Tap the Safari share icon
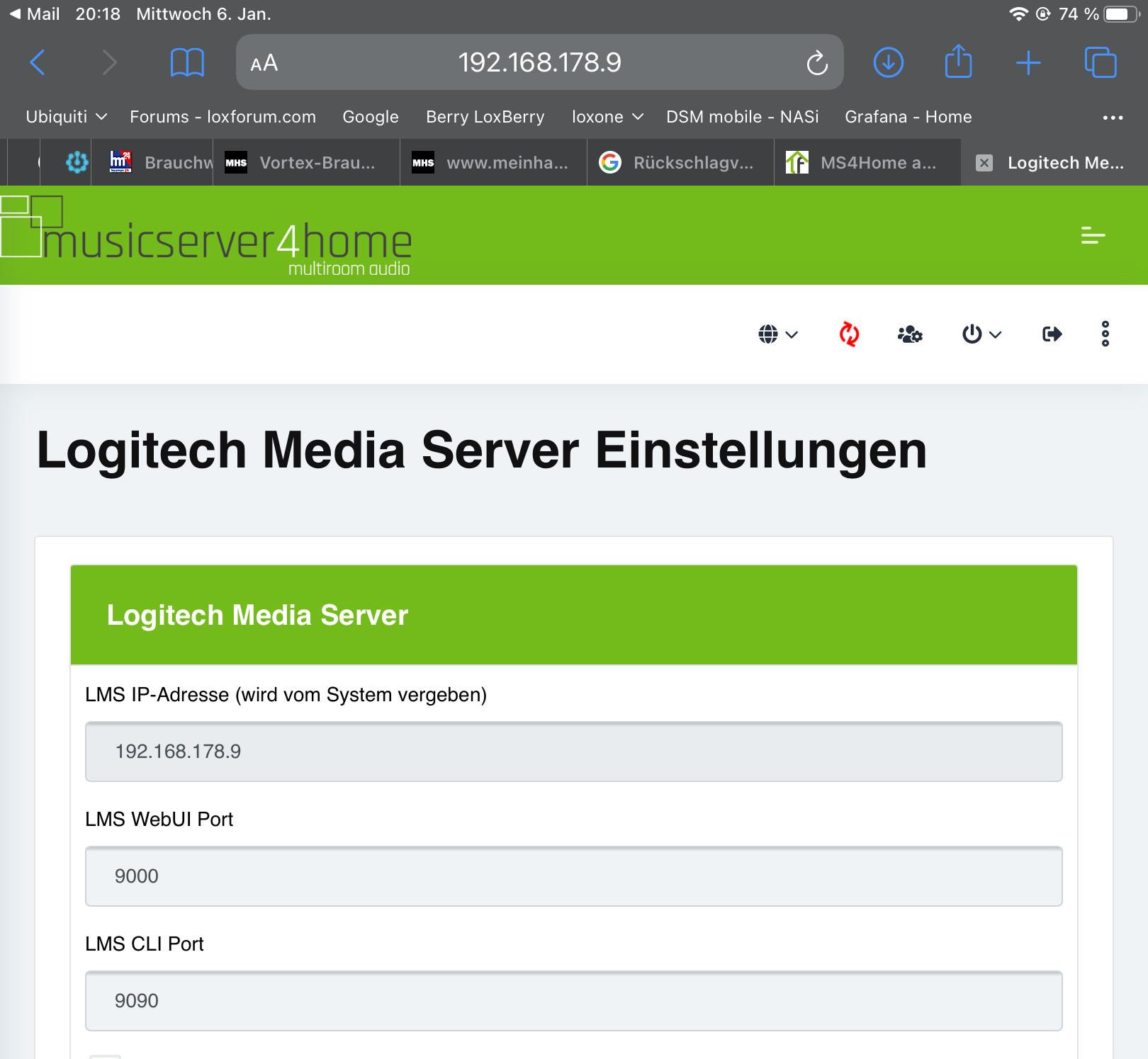Image resolution: width=1148 pixels, height=1059 pixels. pos(959,61)
